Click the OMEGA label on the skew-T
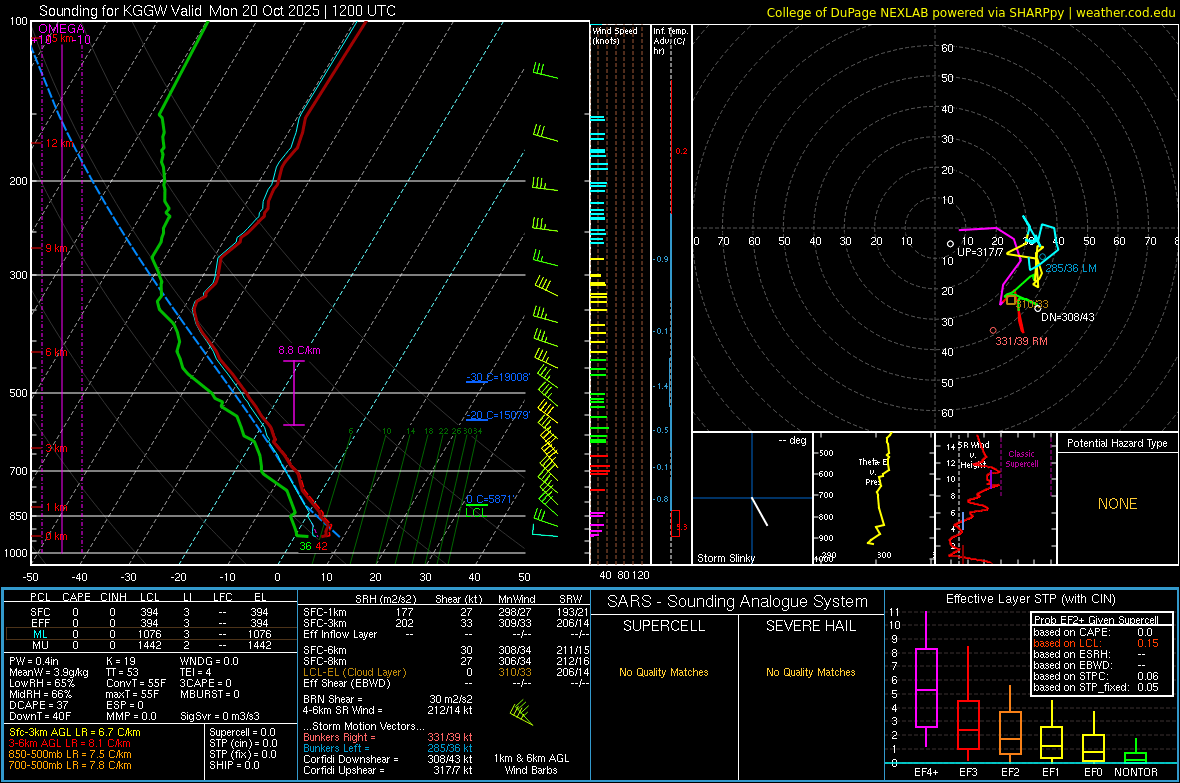This screenshot has height=783, width=1180. (x=62, y=29)
